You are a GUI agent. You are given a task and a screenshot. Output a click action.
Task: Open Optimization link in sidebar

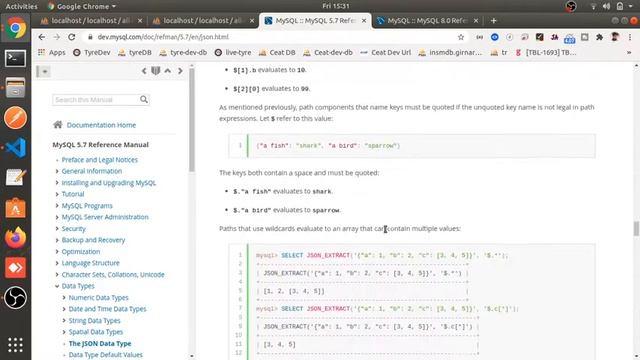click(x=81, y=251)
